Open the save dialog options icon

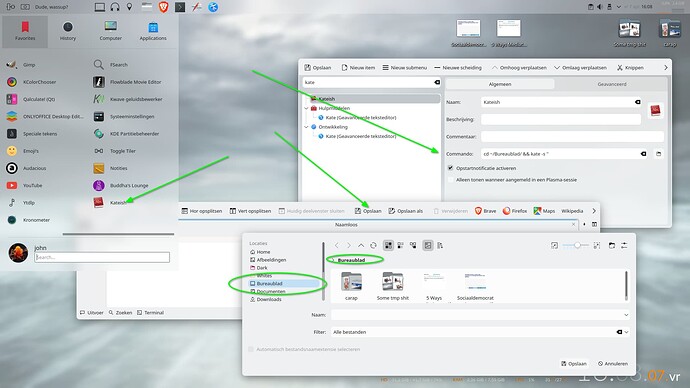click(624, 245)
